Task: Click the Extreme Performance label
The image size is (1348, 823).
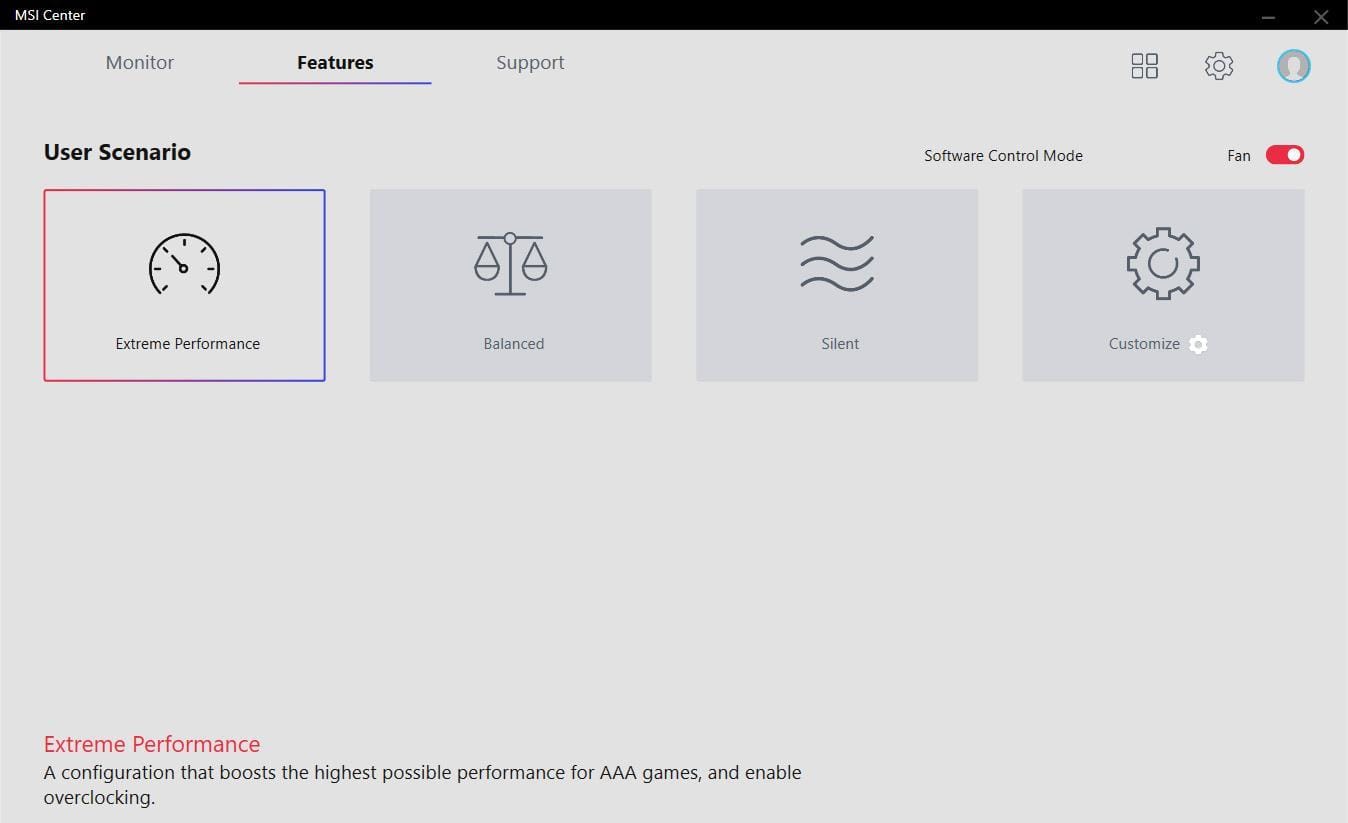Action: coord(188,343)
